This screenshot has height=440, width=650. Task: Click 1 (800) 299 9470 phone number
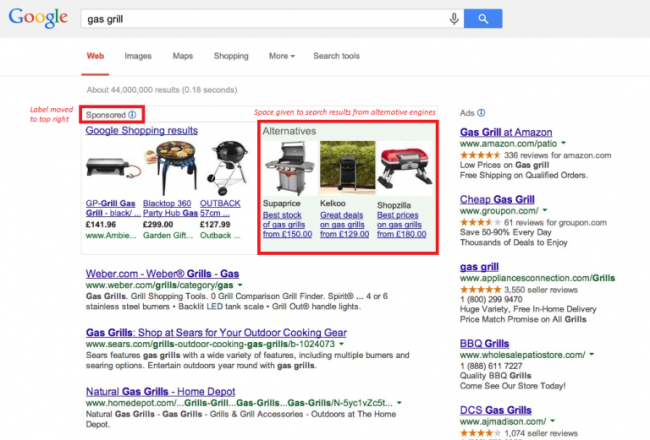click(x=491, y=299)
